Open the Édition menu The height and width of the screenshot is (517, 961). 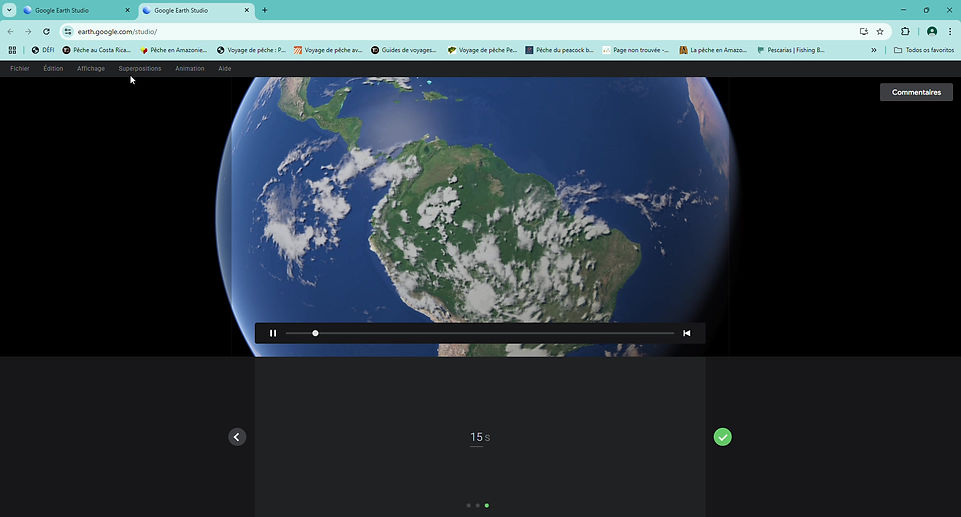coord(53,69)
